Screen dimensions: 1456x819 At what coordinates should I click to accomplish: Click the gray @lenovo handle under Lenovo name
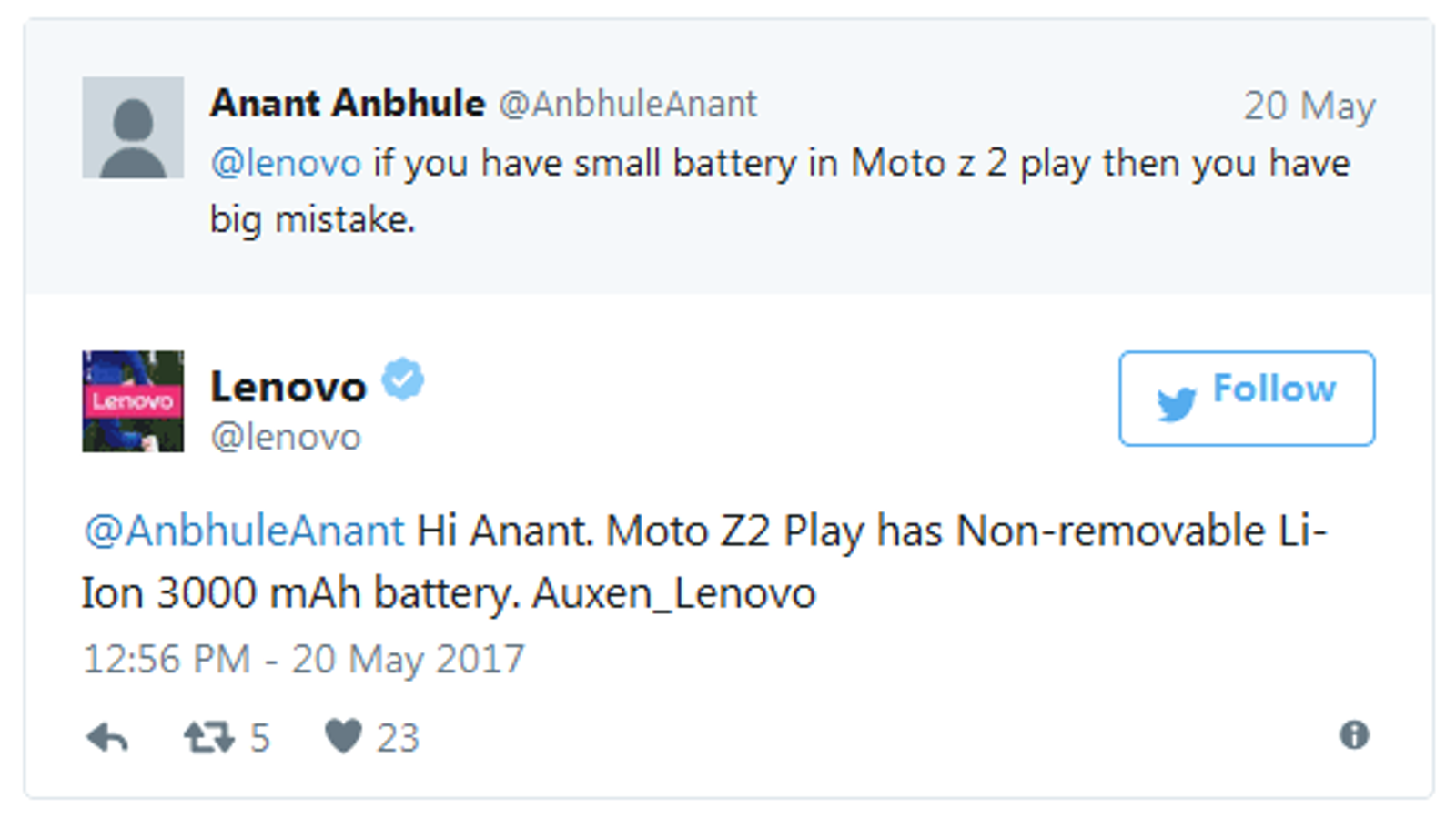[x=286, y=438]
